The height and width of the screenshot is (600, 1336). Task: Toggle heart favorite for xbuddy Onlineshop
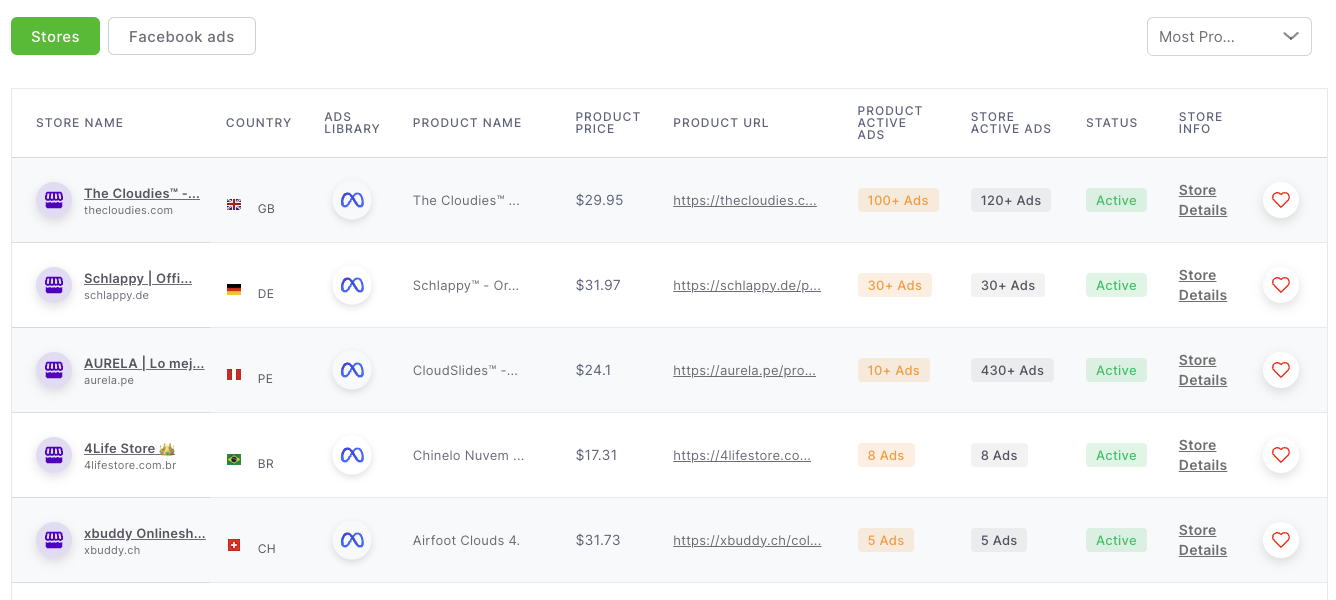[1281, 540]
